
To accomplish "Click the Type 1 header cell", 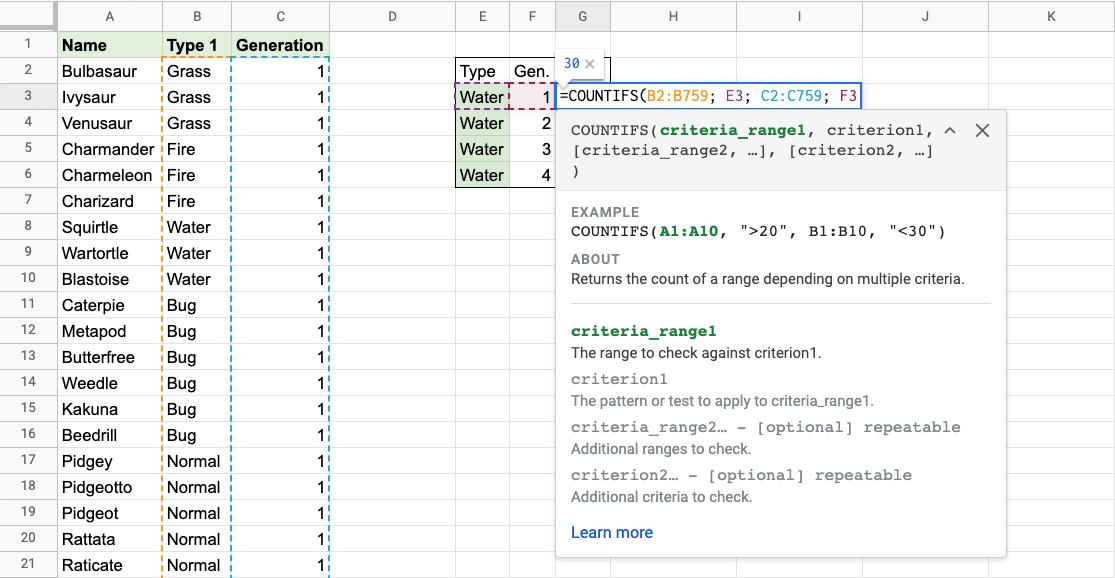I will coord(196,45).
